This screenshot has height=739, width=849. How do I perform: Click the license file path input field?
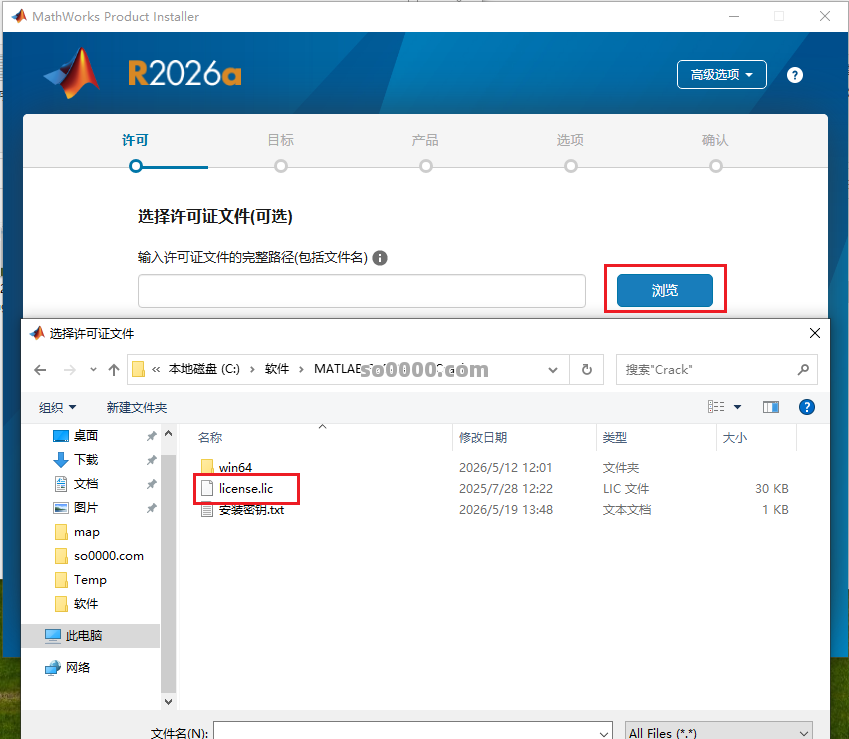tap(362, 291)
